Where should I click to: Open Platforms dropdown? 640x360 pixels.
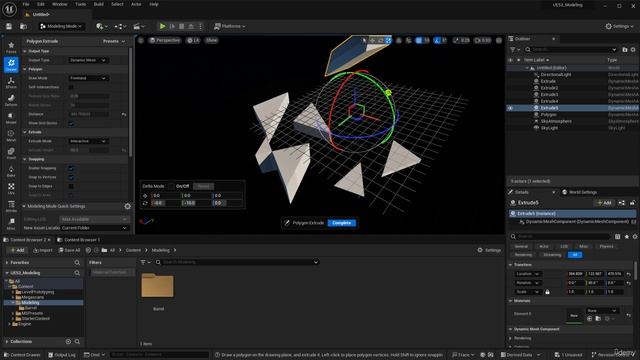point(230,26)
